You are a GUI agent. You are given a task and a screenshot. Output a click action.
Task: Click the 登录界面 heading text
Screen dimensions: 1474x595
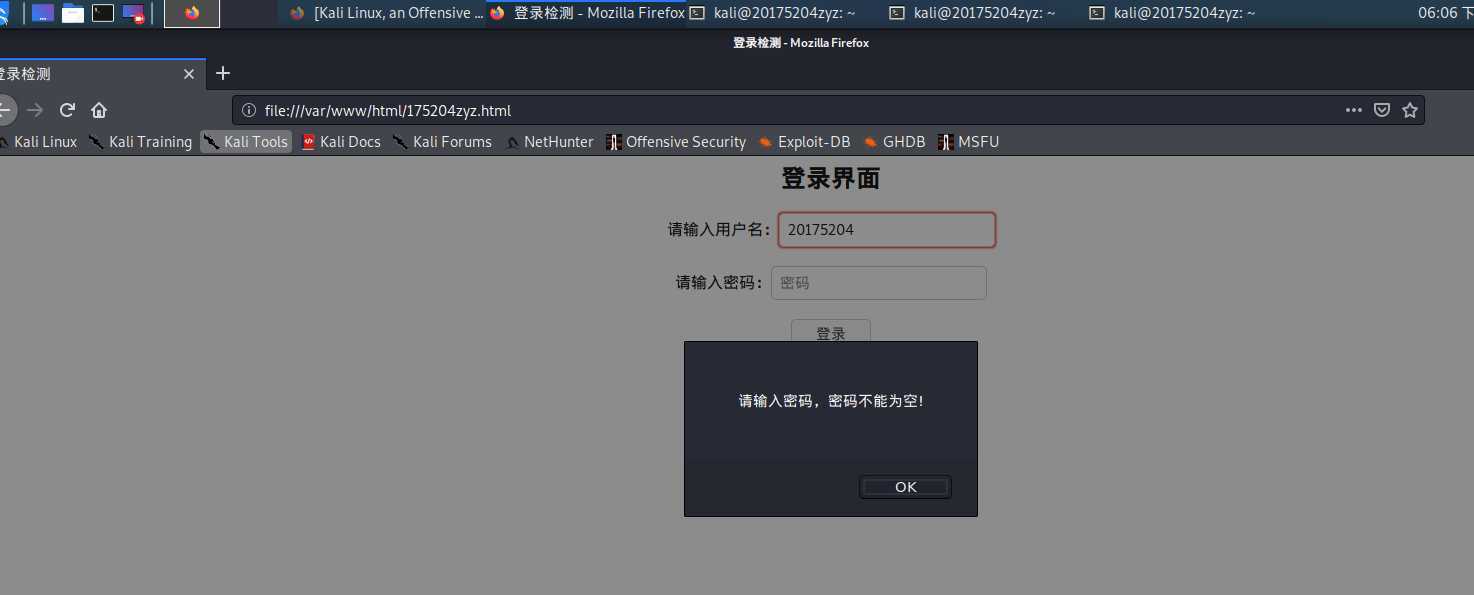(x=830, y=179)
